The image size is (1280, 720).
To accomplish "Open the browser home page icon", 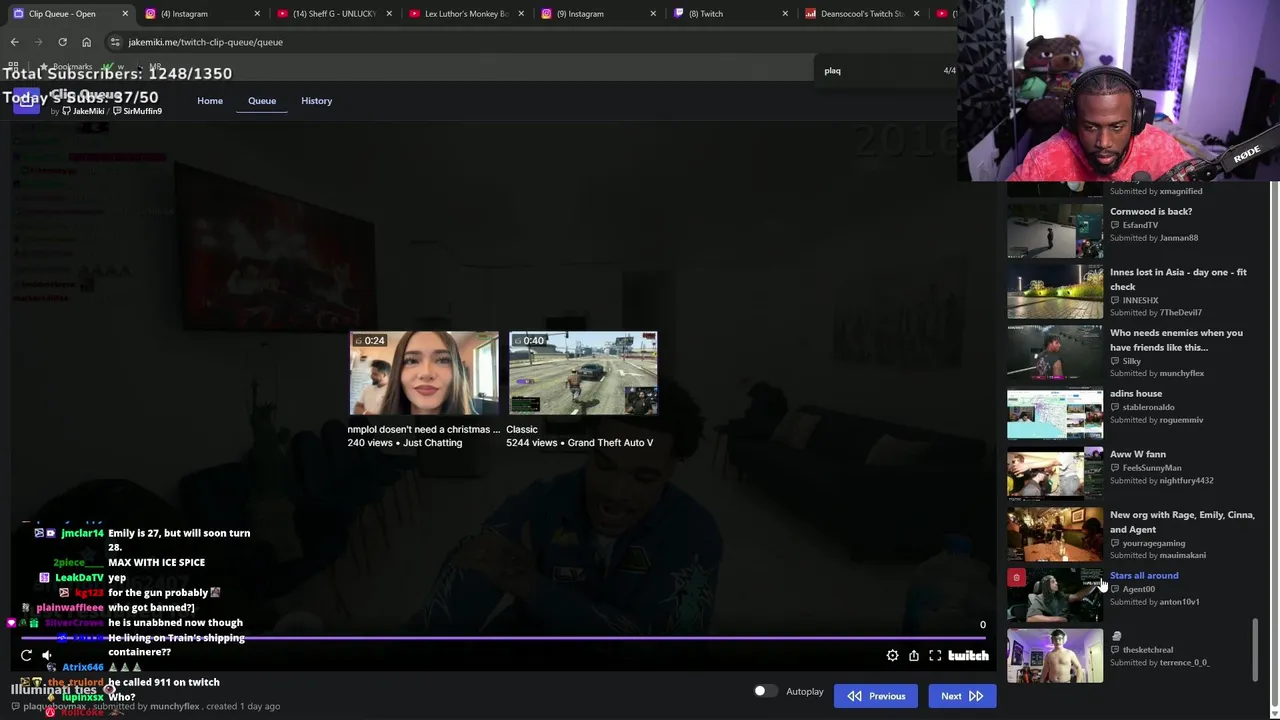I will tap(86, 42).
